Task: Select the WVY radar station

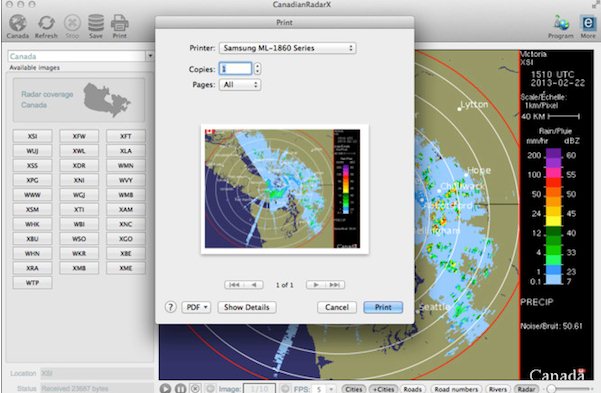Action: [126, 180]
